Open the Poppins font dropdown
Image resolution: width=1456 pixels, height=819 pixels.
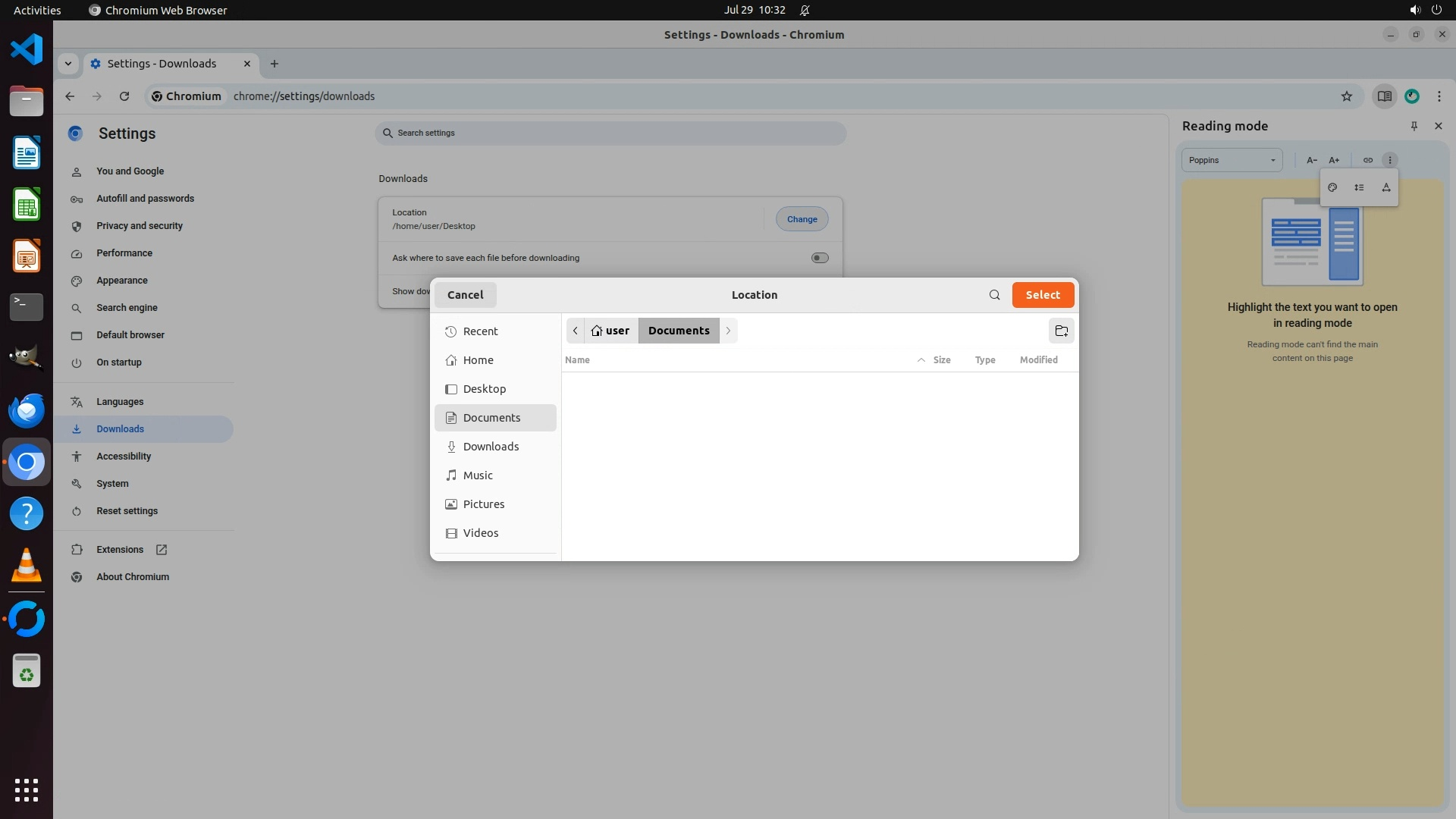[1231, 160]
